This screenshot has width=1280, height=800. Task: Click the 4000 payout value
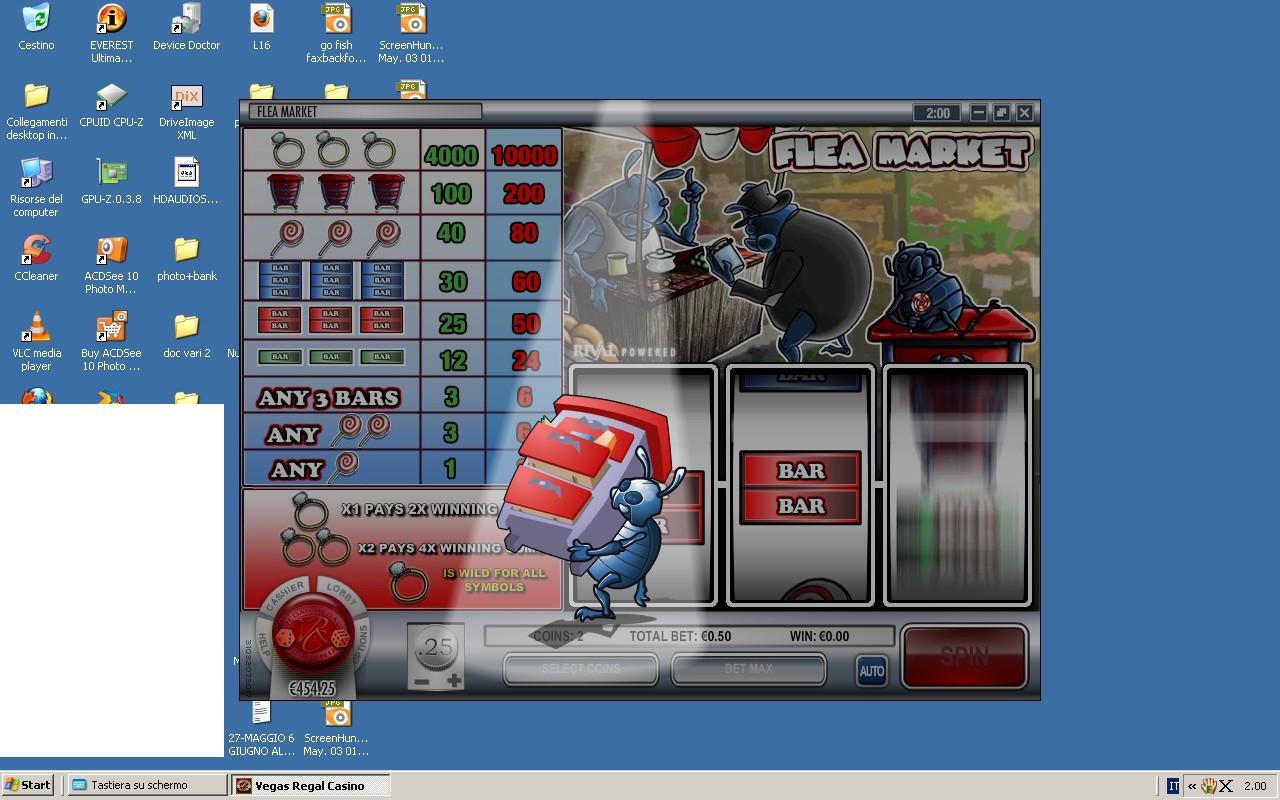click(451, 155)
